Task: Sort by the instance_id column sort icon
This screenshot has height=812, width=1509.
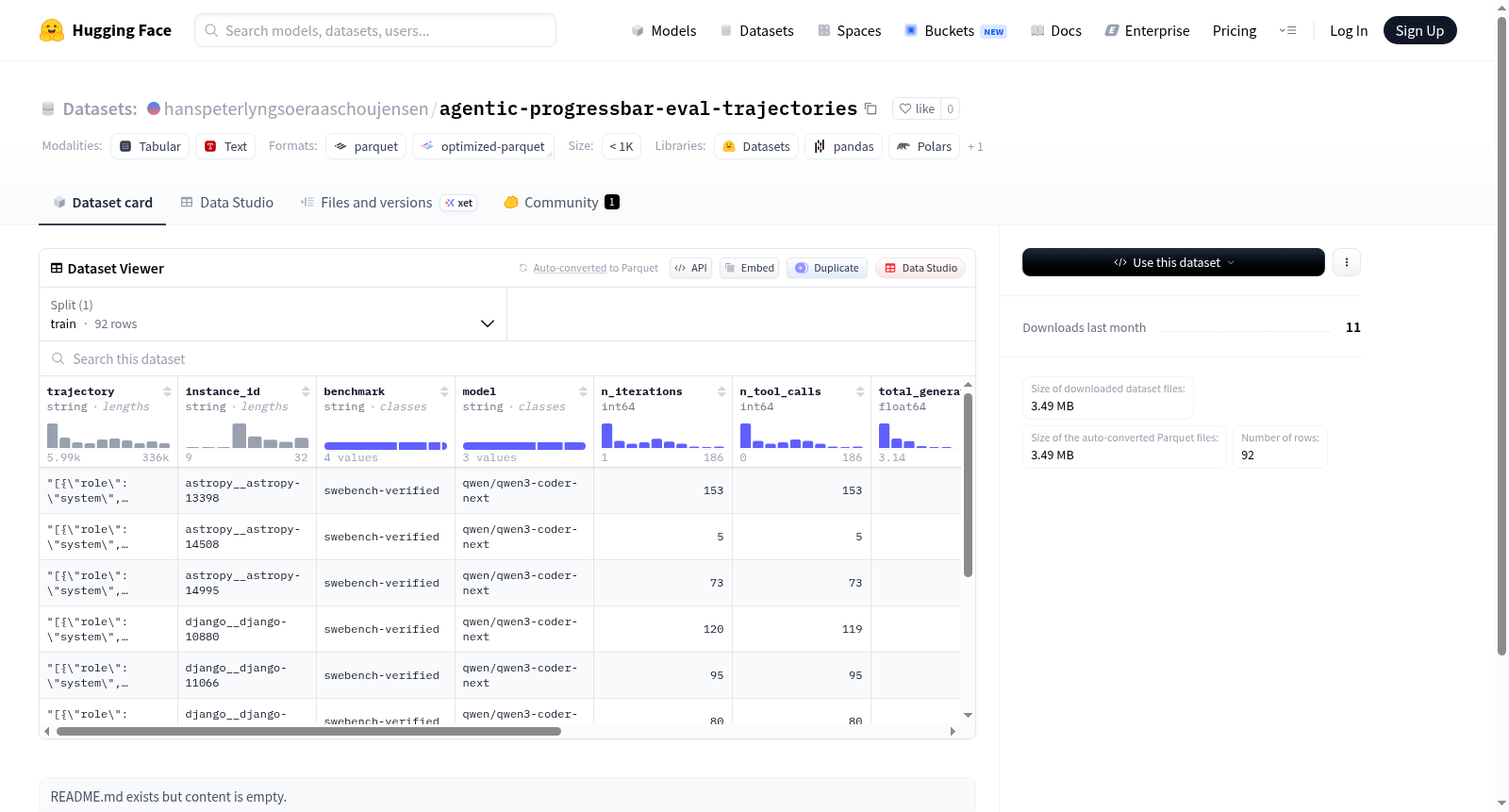Action: (306, 391)
